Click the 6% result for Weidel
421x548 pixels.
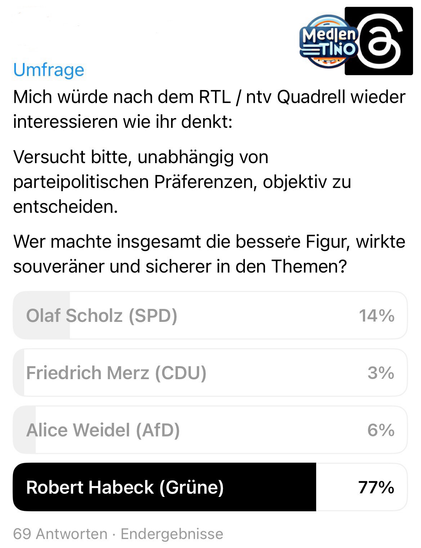point(381,430)
